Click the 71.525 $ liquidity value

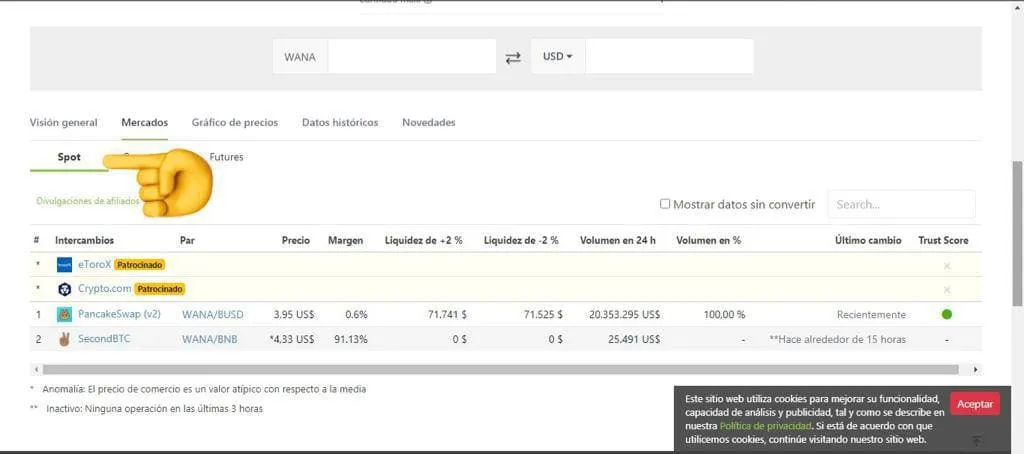(543, 314)
